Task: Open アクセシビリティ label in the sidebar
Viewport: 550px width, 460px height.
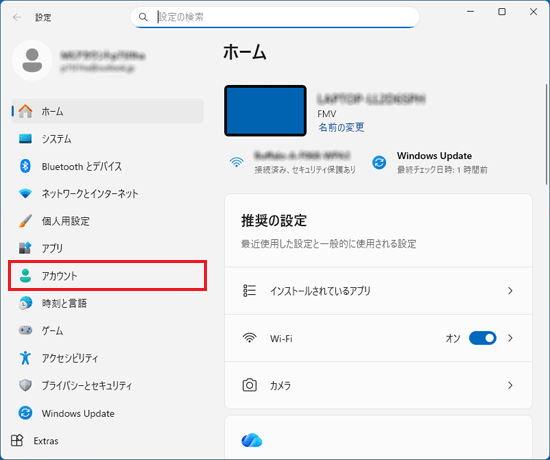Action: pyautogui.click(x=70, y=358)
